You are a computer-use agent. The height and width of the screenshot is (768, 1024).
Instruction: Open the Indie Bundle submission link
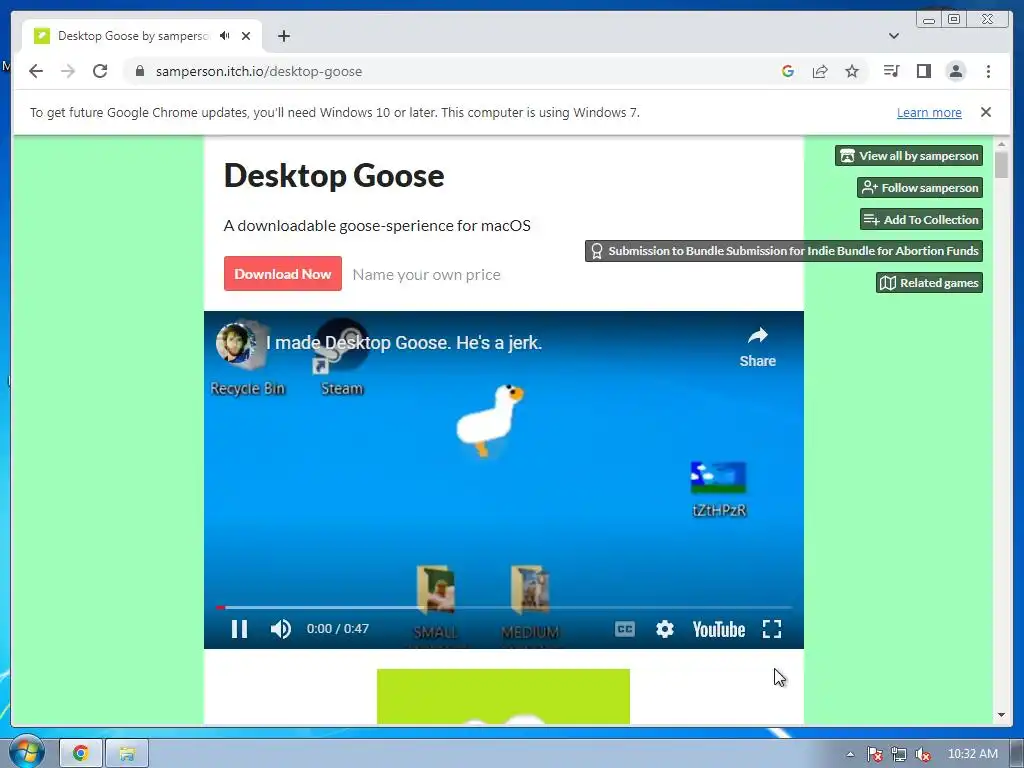(784, 251)
